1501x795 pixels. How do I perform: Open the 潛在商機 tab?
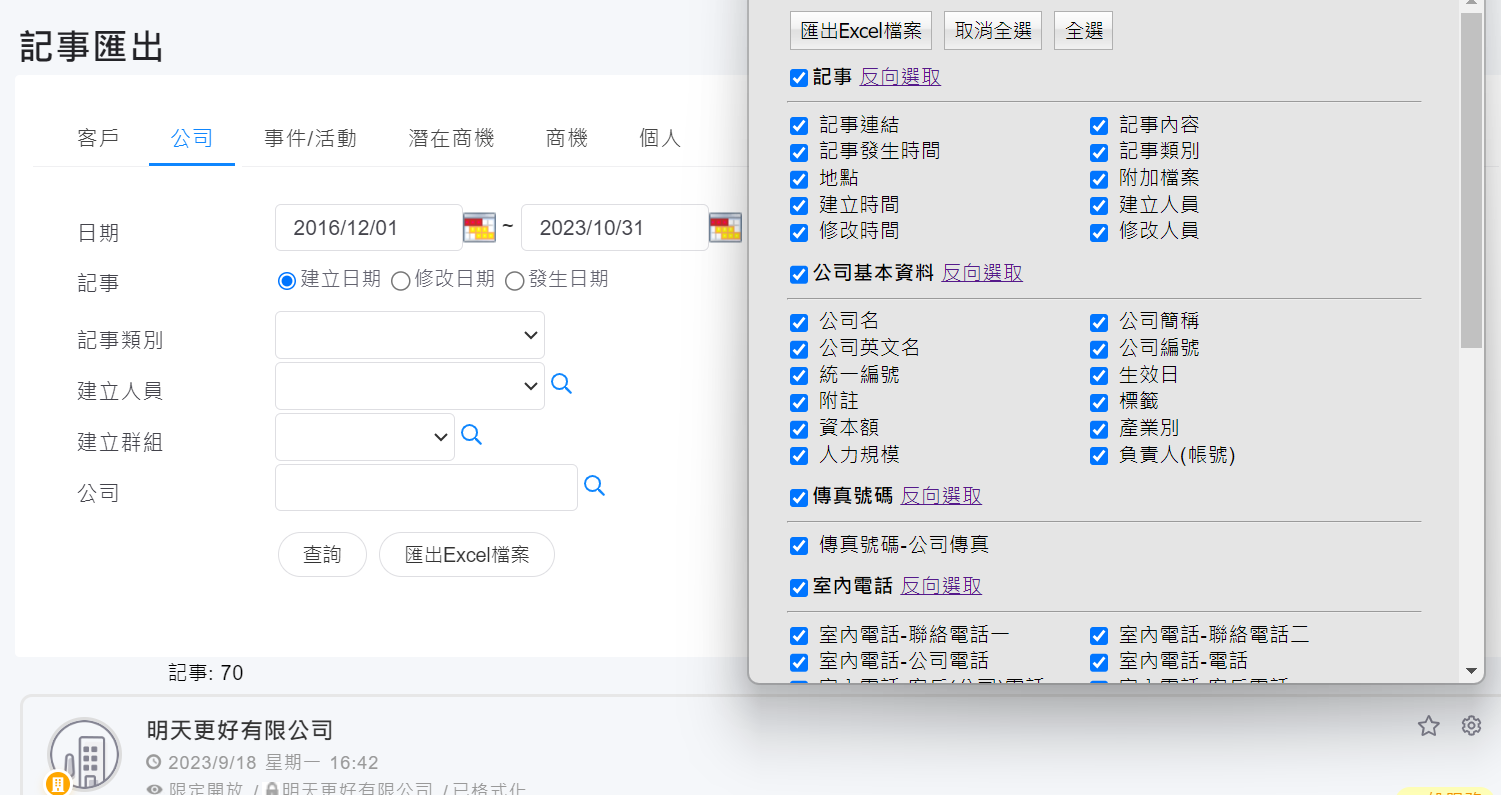[x=451, y=139]
